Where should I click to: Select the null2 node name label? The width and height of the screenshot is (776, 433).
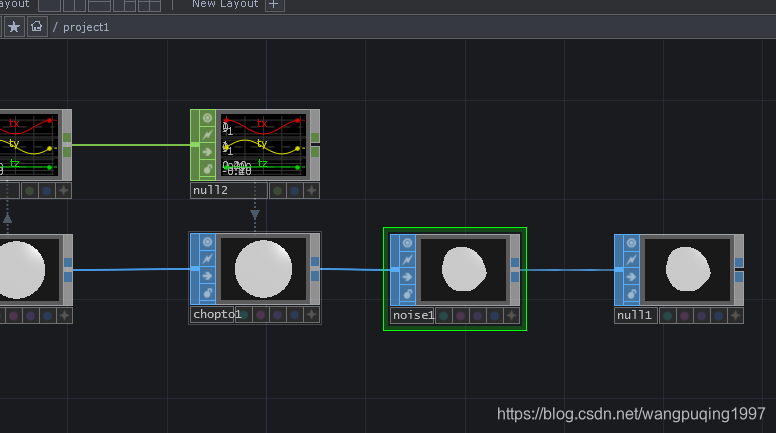click(229, 191)
